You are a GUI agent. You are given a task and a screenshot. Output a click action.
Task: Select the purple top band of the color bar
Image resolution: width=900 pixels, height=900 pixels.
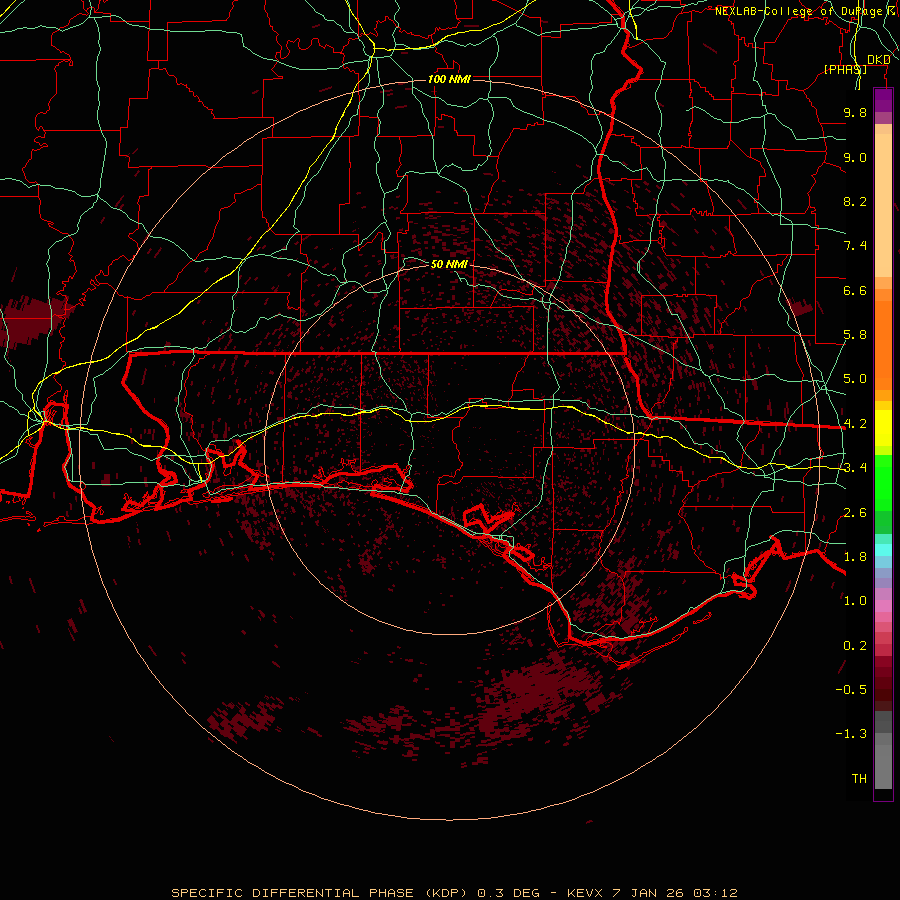click(883, 100)
